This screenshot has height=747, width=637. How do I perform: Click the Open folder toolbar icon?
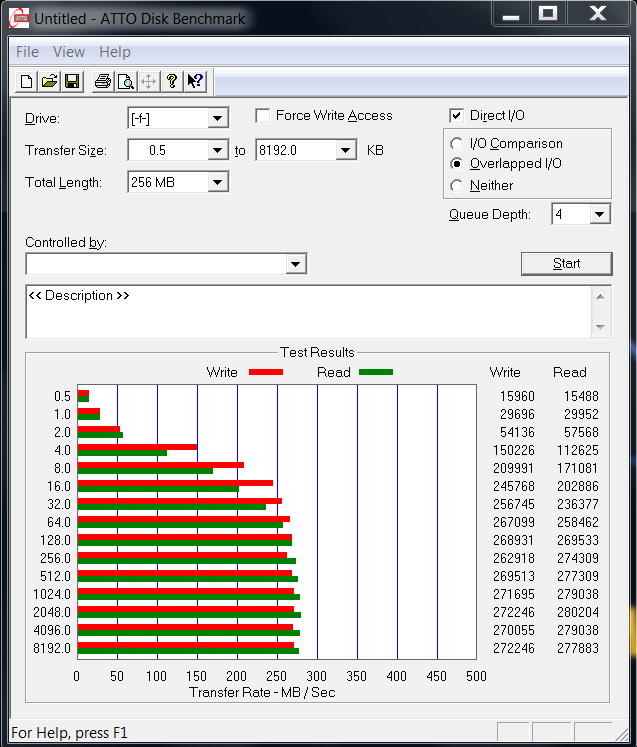pyautogui.click(x=49, y=82)
